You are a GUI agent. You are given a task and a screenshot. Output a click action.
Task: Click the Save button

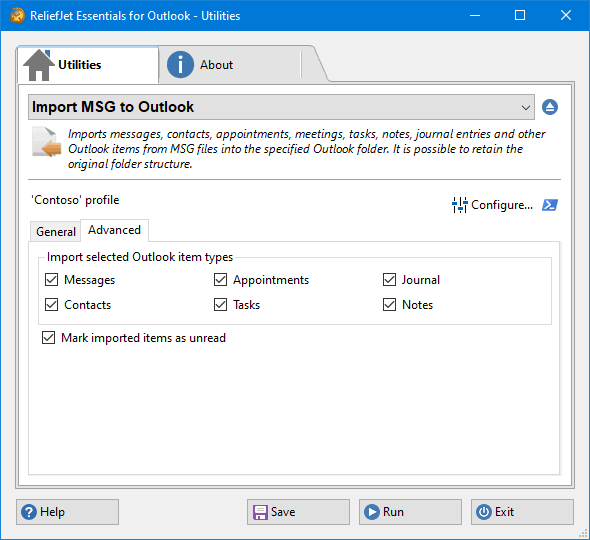coord(298,512)
